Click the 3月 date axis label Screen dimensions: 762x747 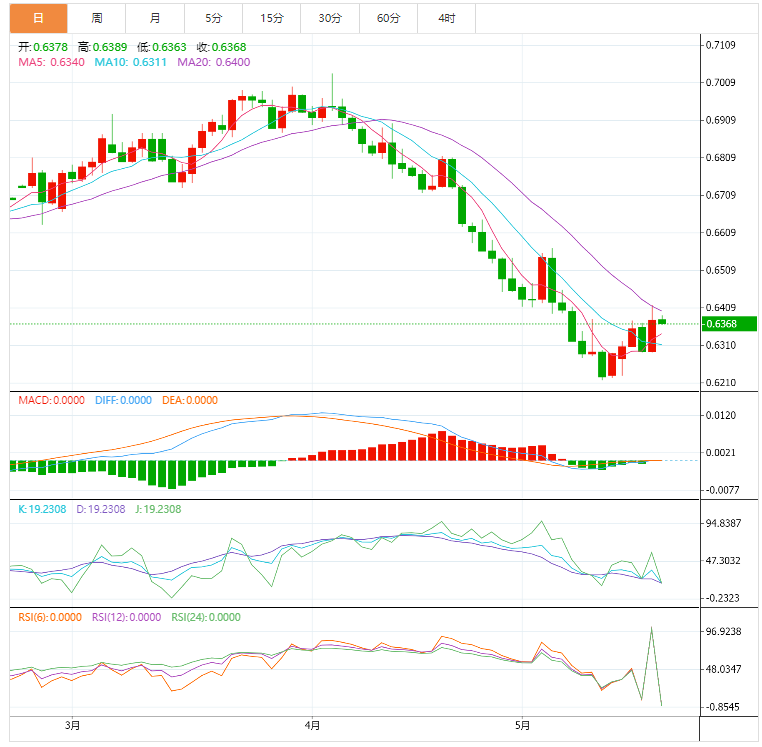click(72, 726)
